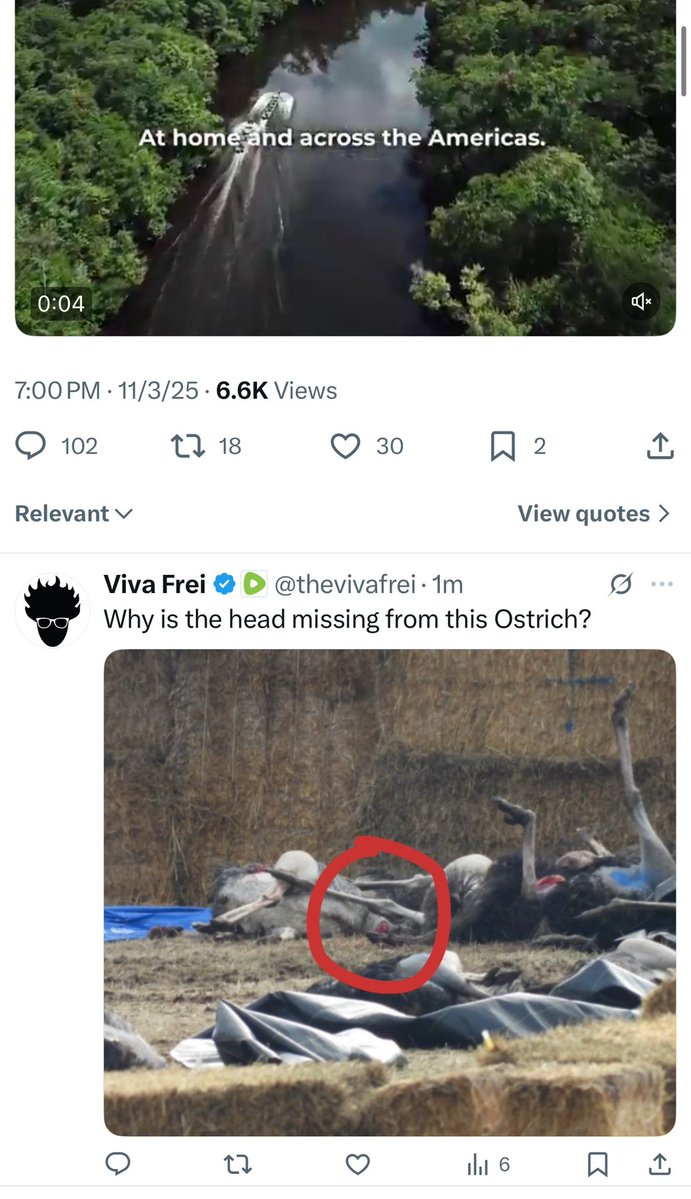The image size is (691, 1199).
Task: Bookmark Viva Frei's ostrich post
Action: [x=597, y=1164]
